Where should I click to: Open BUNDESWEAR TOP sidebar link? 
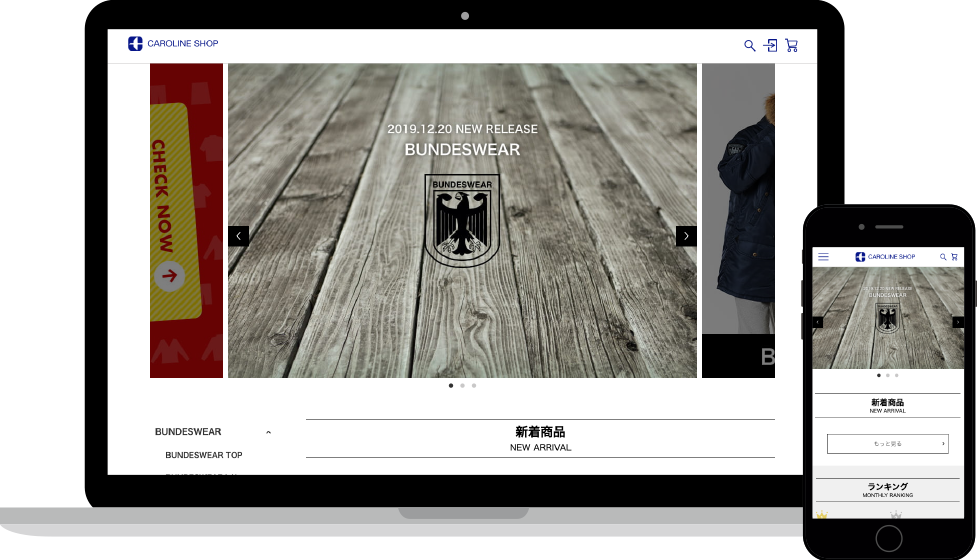(x=204, y=455)
